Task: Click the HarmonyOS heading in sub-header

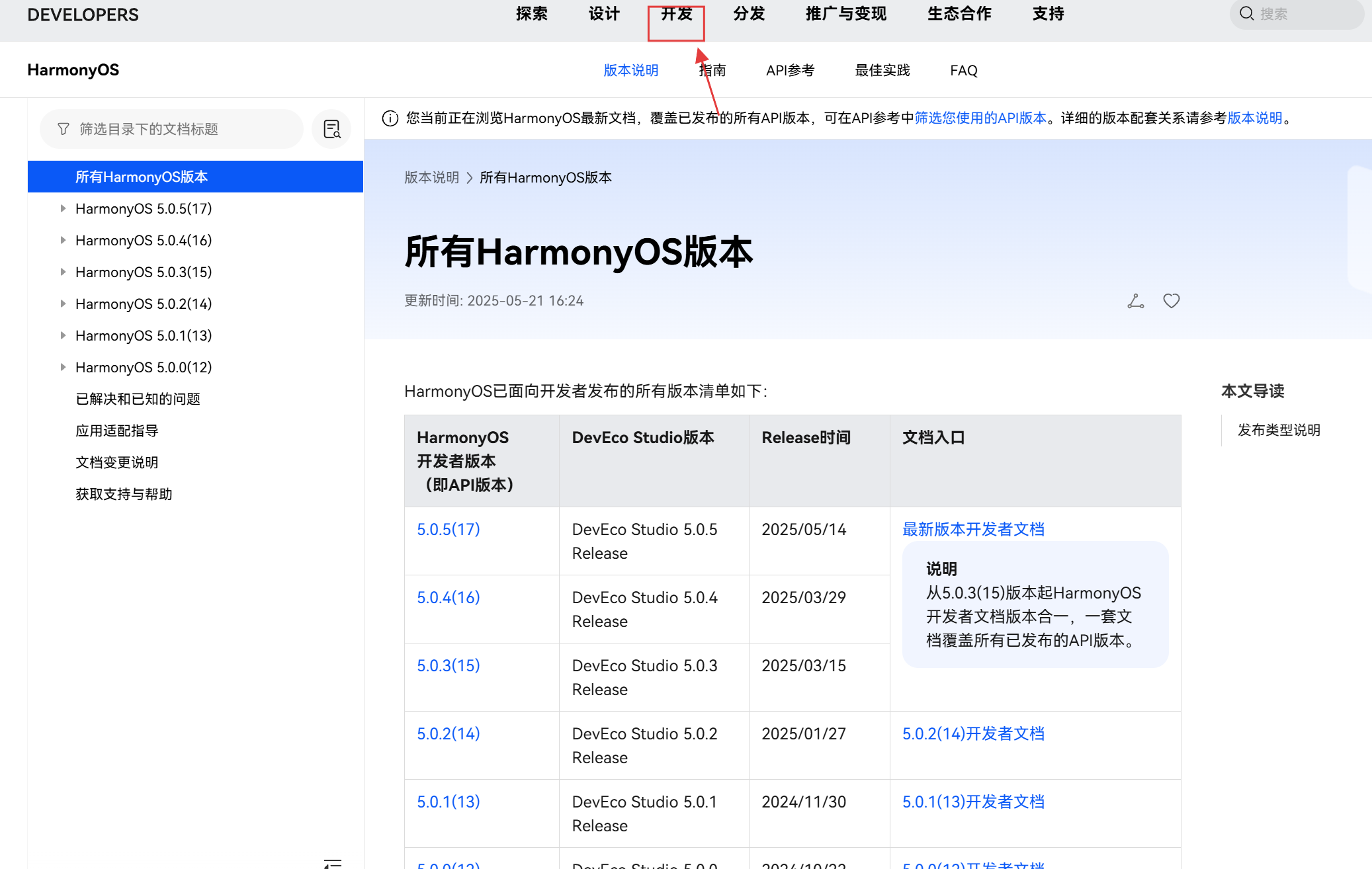Action: pos(73,70)
